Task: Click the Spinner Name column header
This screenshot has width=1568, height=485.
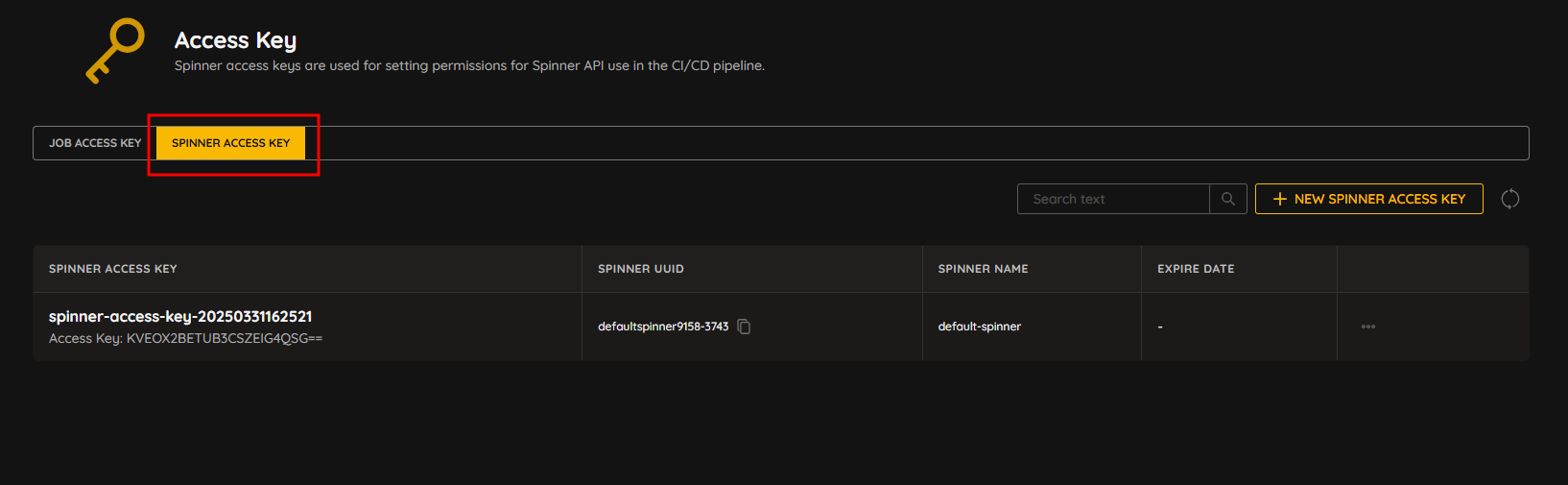Action: (x=983, y=269)
